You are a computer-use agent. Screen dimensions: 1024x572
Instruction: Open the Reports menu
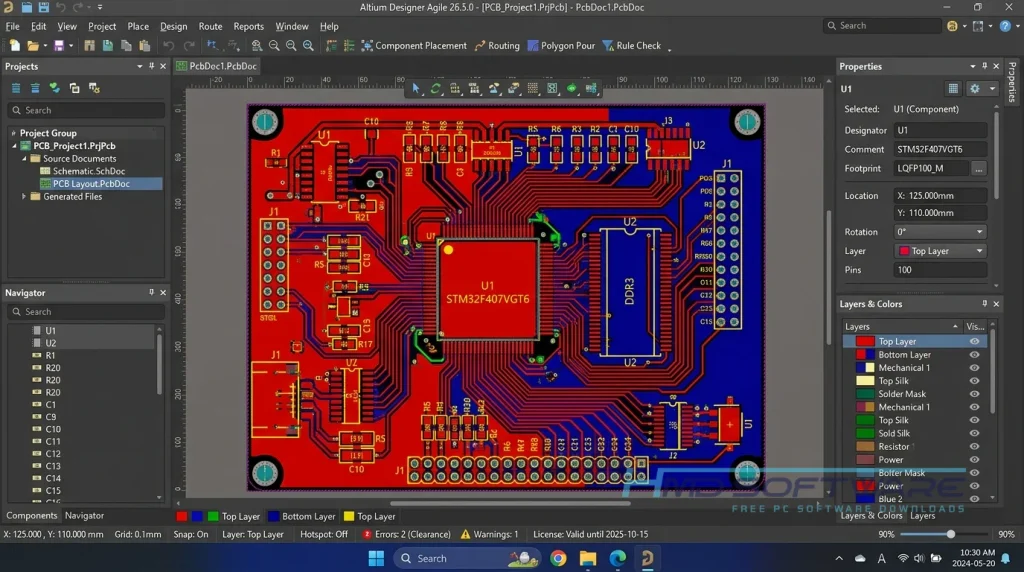pyautogui.click(x=248, y=26)
